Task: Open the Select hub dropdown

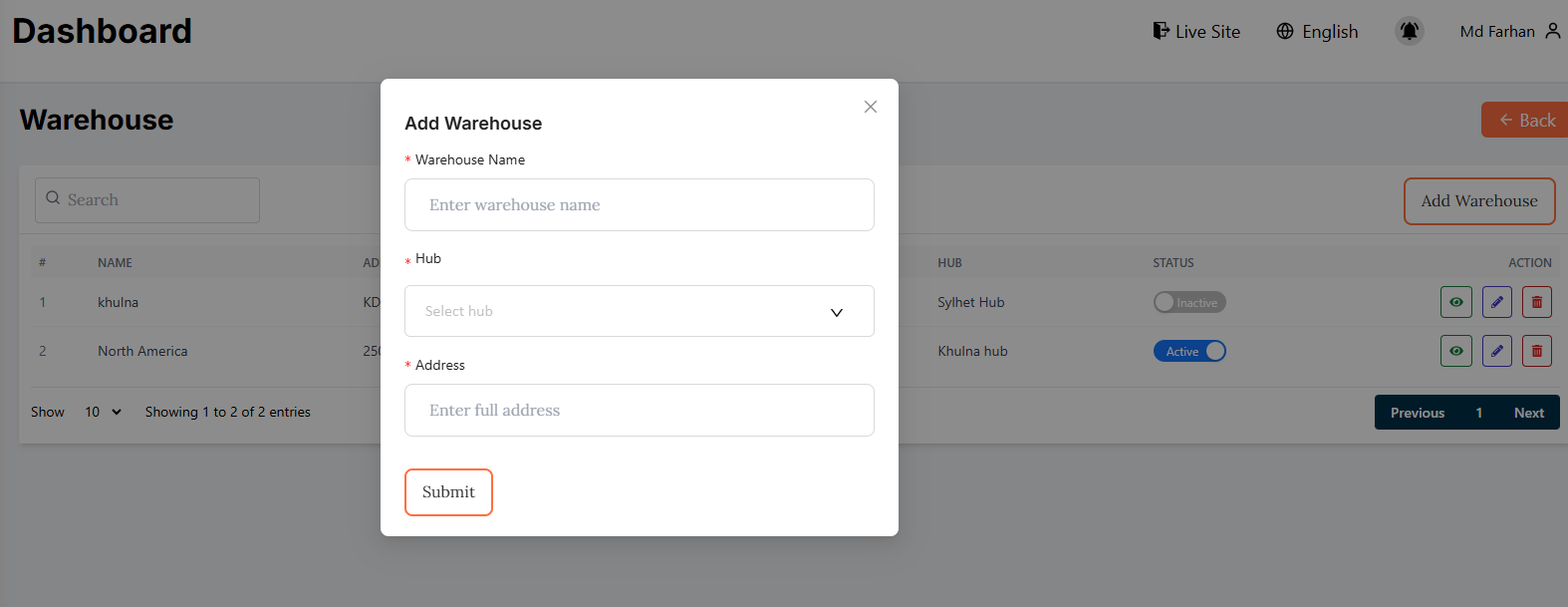Action: 639,311
